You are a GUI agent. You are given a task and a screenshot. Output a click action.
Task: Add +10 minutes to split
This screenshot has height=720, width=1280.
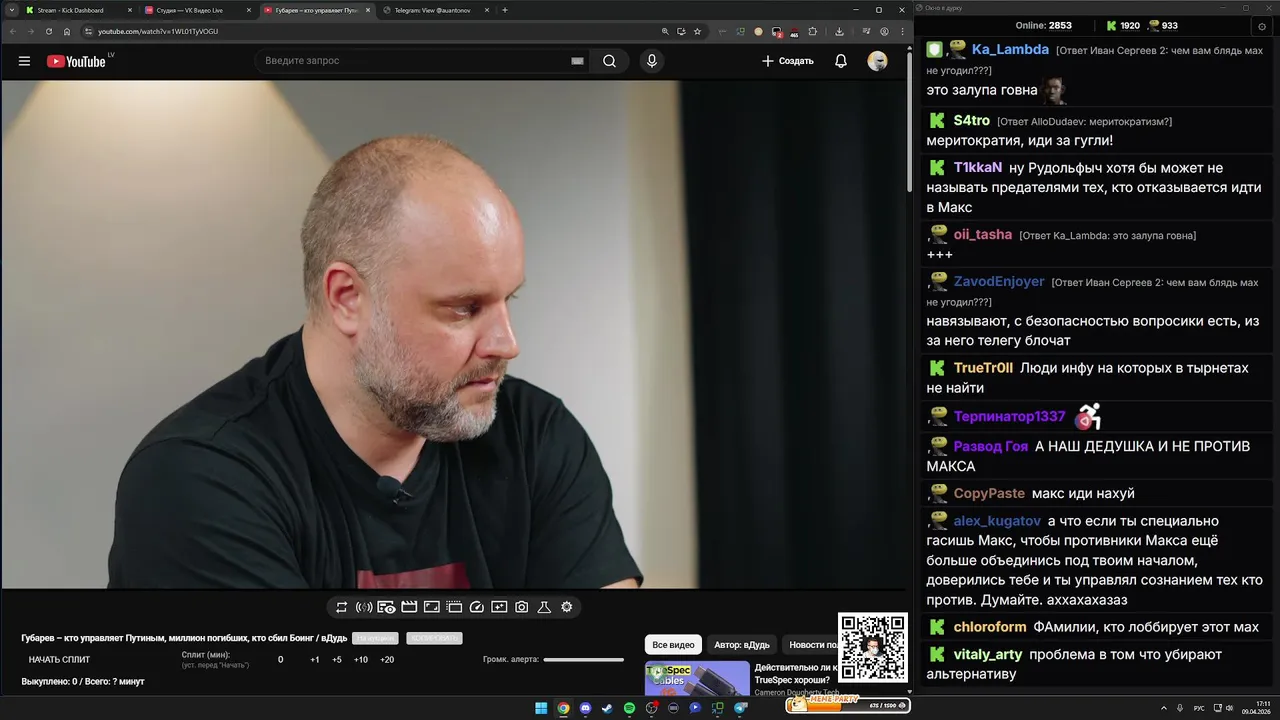pos(361,660)
